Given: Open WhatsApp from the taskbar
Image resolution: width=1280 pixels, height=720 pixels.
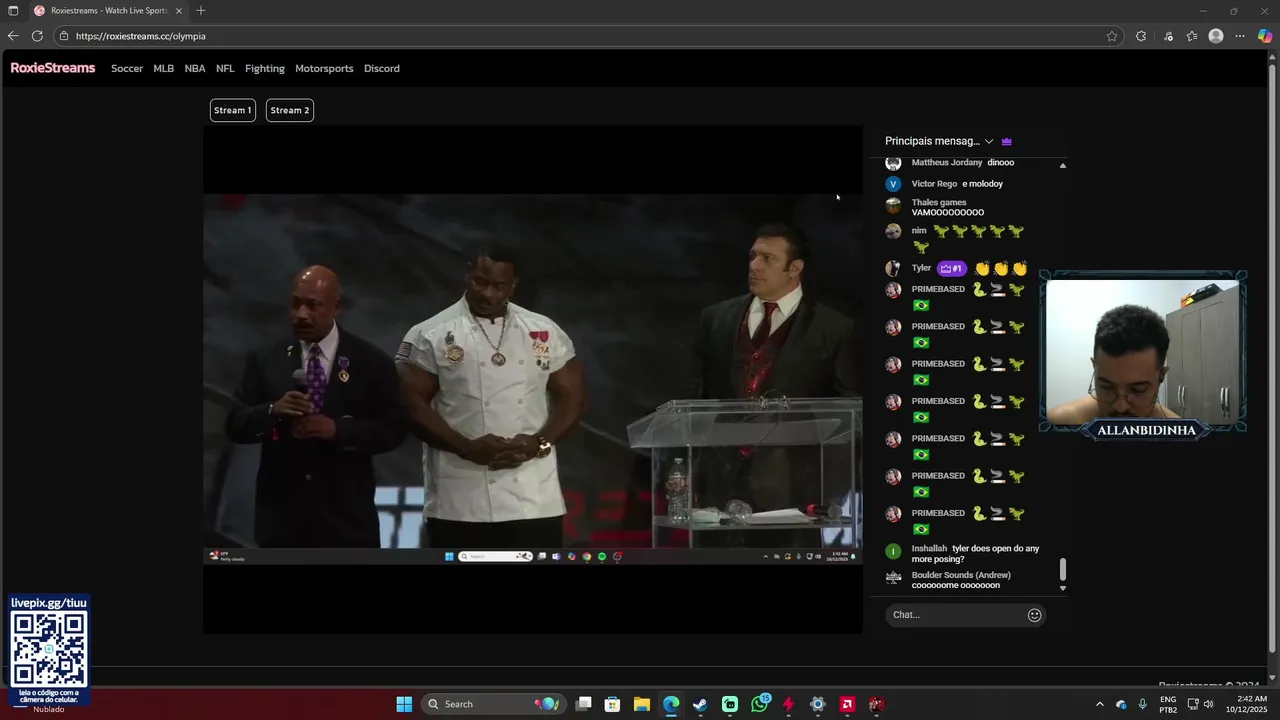Looking at the screenshot, I should pos(760,704).
